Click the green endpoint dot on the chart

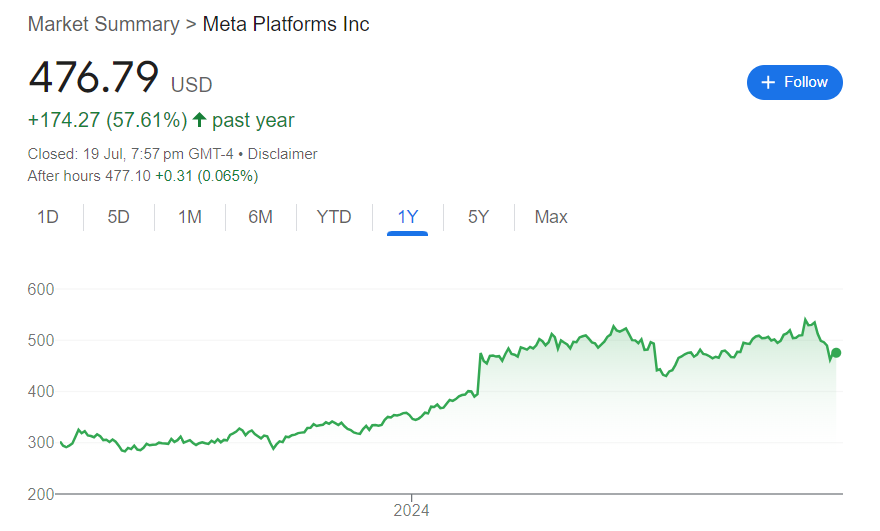[836, 352]
